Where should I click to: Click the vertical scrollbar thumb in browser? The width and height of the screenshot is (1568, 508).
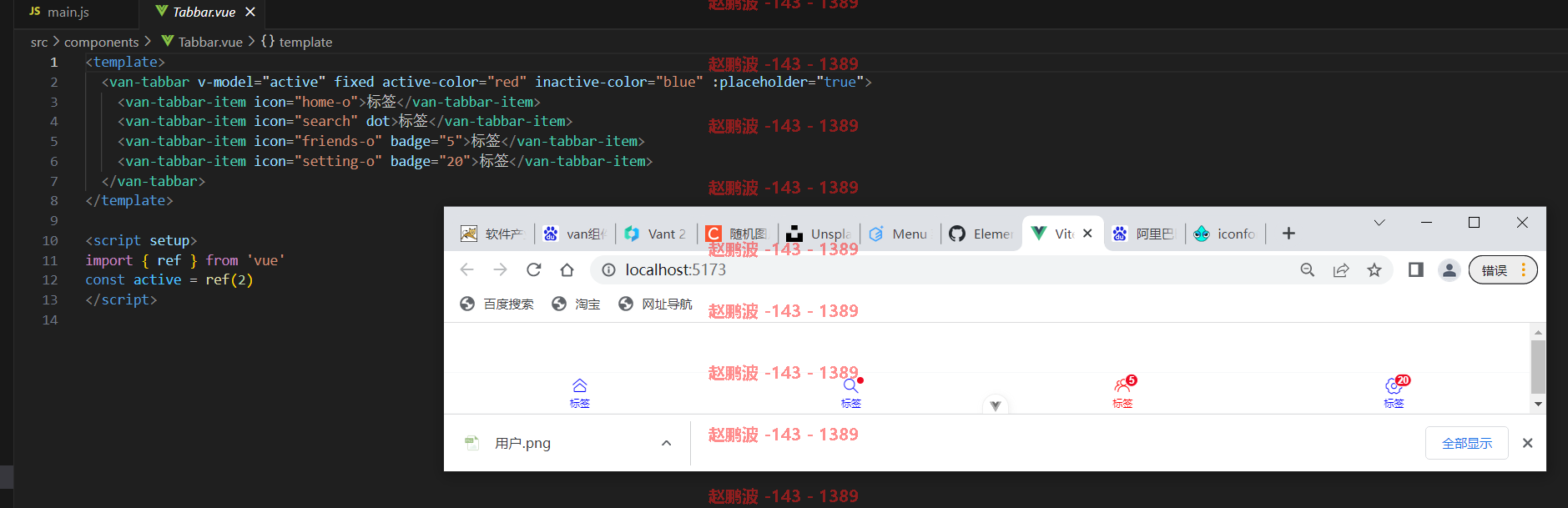pyautogui.click(x=1538, y=365)
